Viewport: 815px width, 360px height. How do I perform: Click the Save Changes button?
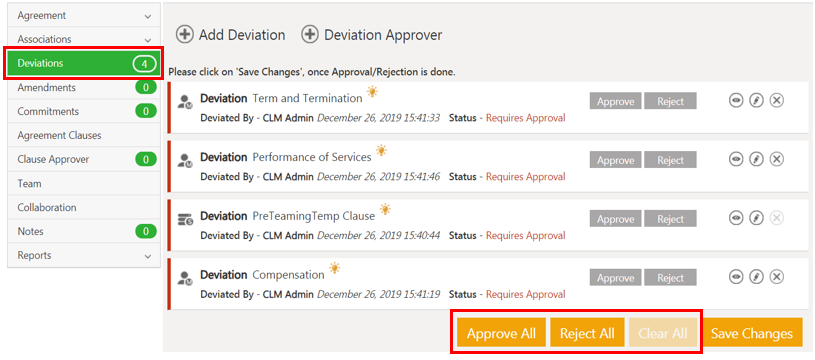(752, 333)
